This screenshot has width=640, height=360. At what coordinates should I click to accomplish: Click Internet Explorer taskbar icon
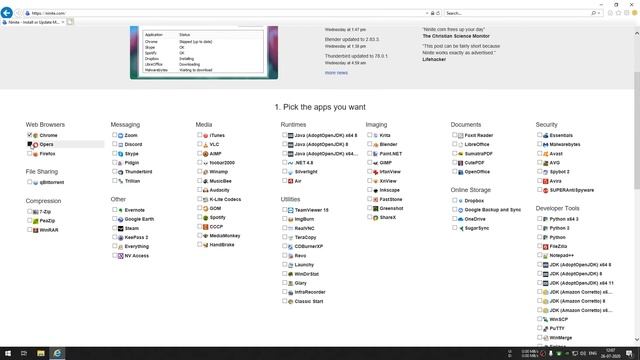pos(57,353)
